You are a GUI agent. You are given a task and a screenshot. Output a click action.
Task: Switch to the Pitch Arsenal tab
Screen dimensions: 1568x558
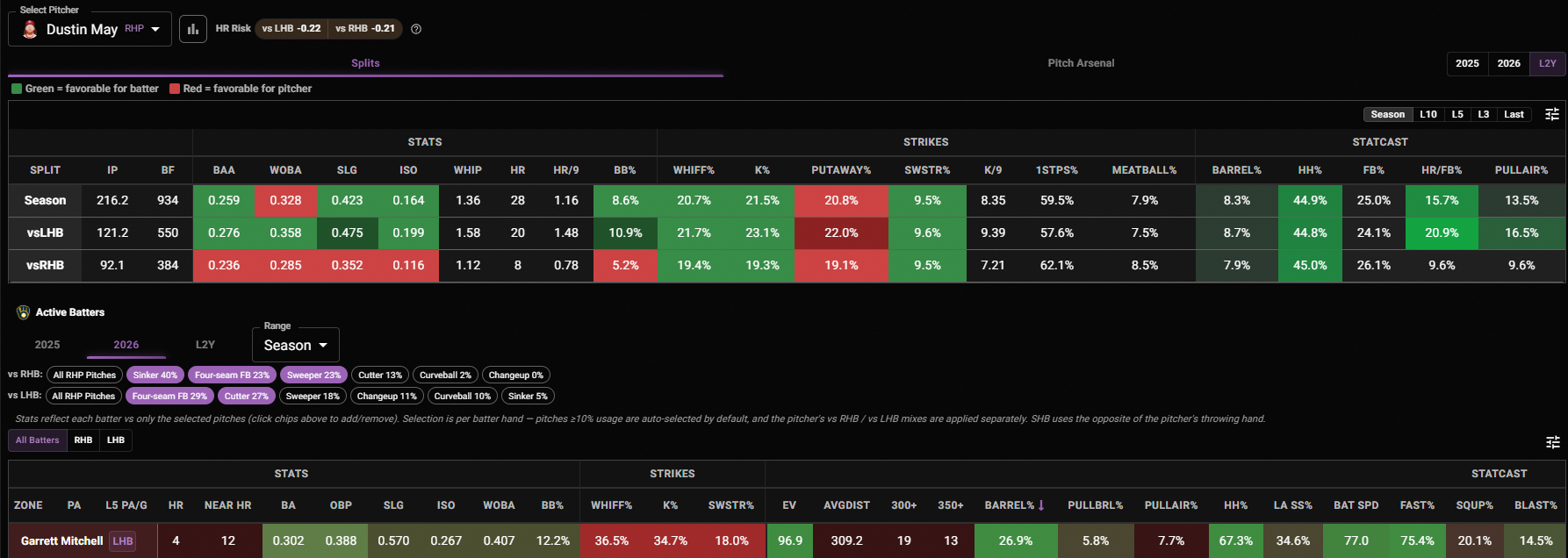point(1081,63)
